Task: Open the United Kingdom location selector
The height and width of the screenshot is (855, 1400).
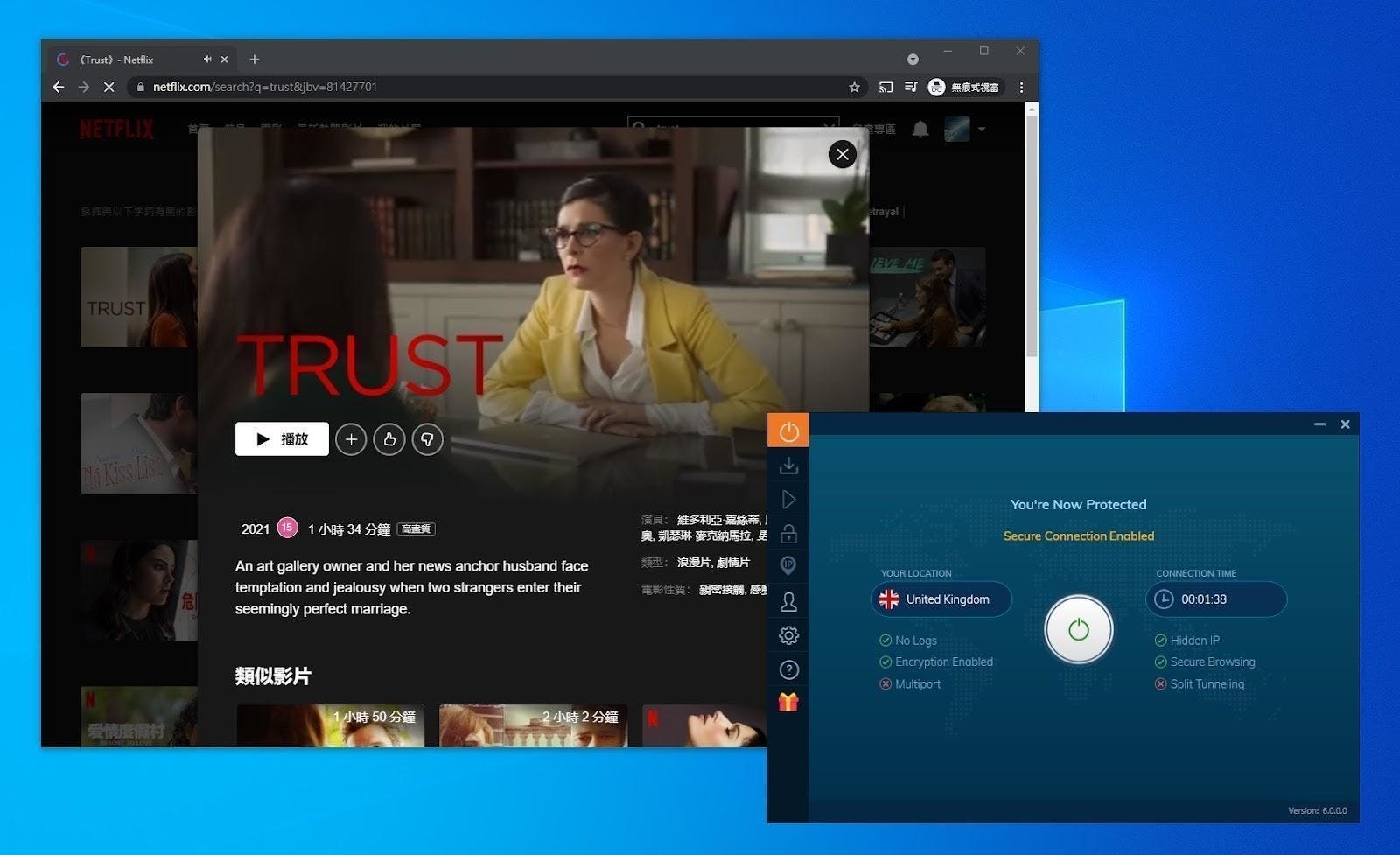Action: point(941,599)
